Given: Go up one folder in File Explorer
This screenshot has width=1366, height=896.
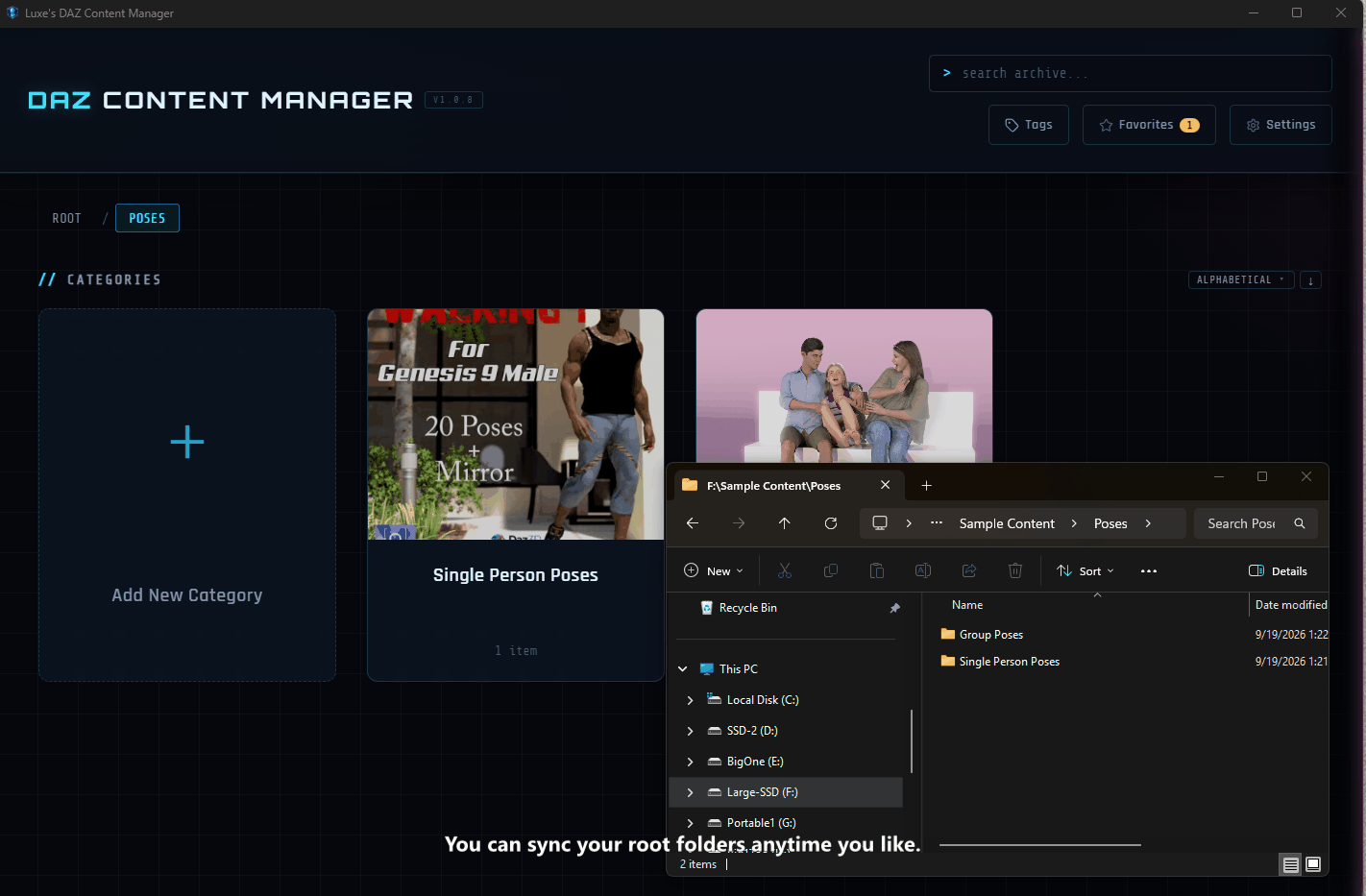Looking at the screenshot, I should click(x=785, y=523).
